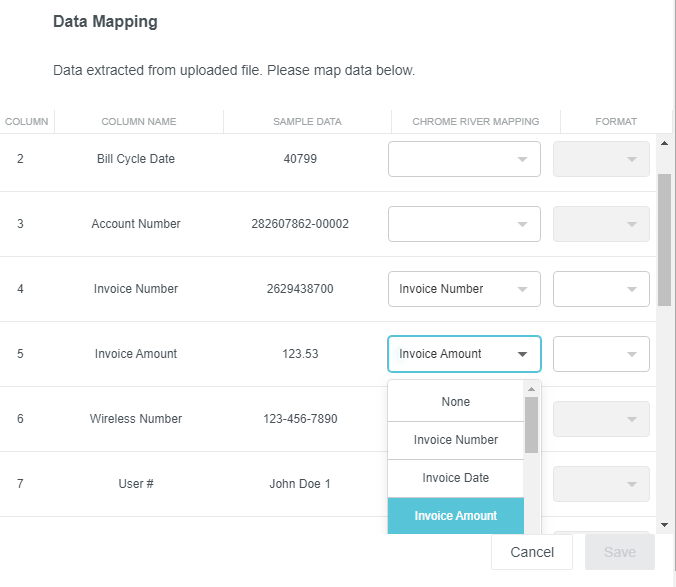Click the Chrome River Mapping column header
676x587 pixels.
tap(475, 122)
